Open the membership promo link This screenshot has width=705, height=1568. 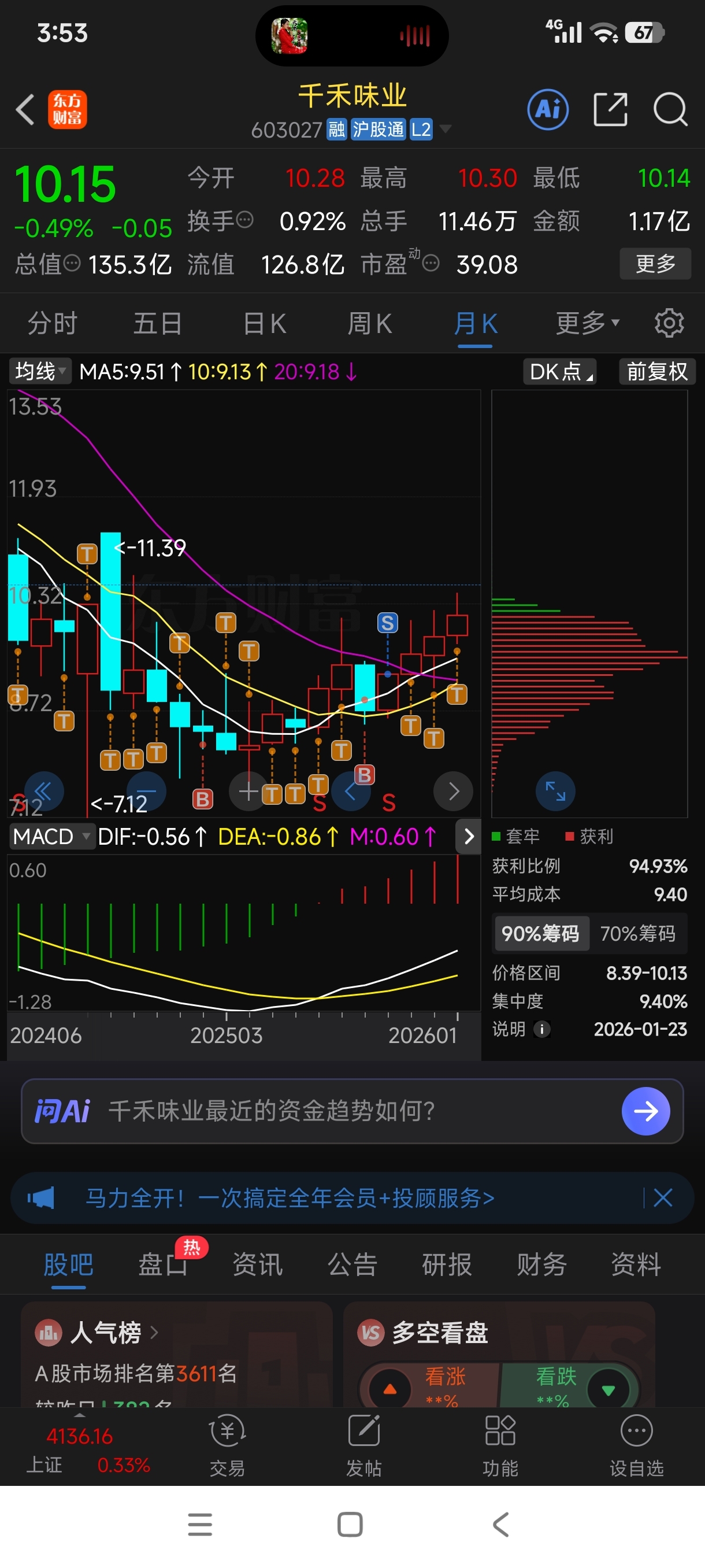[290, 1197]
